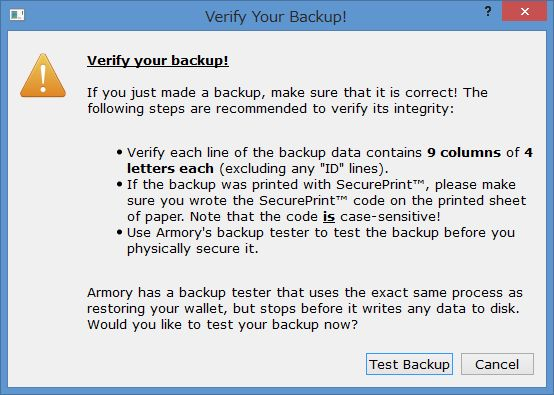The height and width of the screenshot is (395, 554).
Task: Open the question mark help button
Action: pos(488,12)
